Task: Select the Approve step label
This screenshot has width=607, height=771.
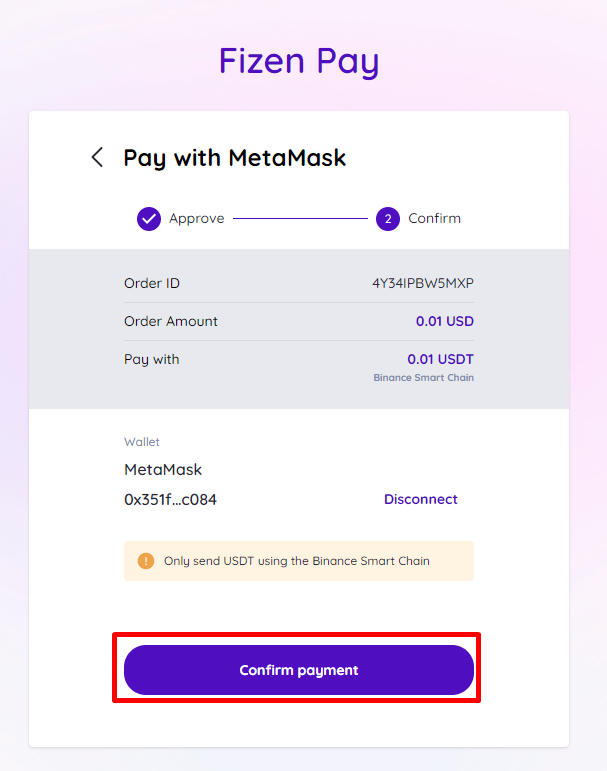Action: click(197, 219)
